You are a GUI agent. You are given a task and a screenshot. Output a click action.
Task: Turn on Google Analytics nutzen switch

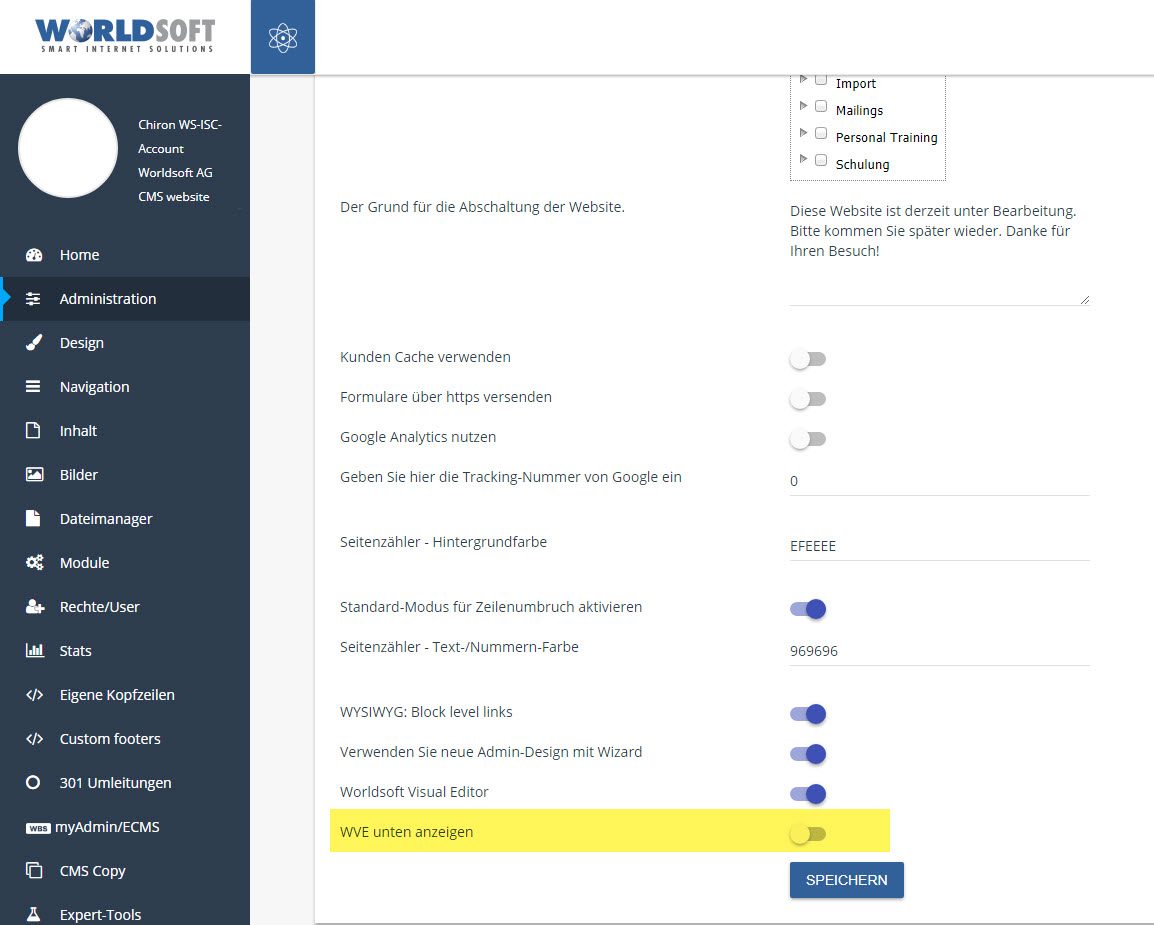[x=807, y=439]
